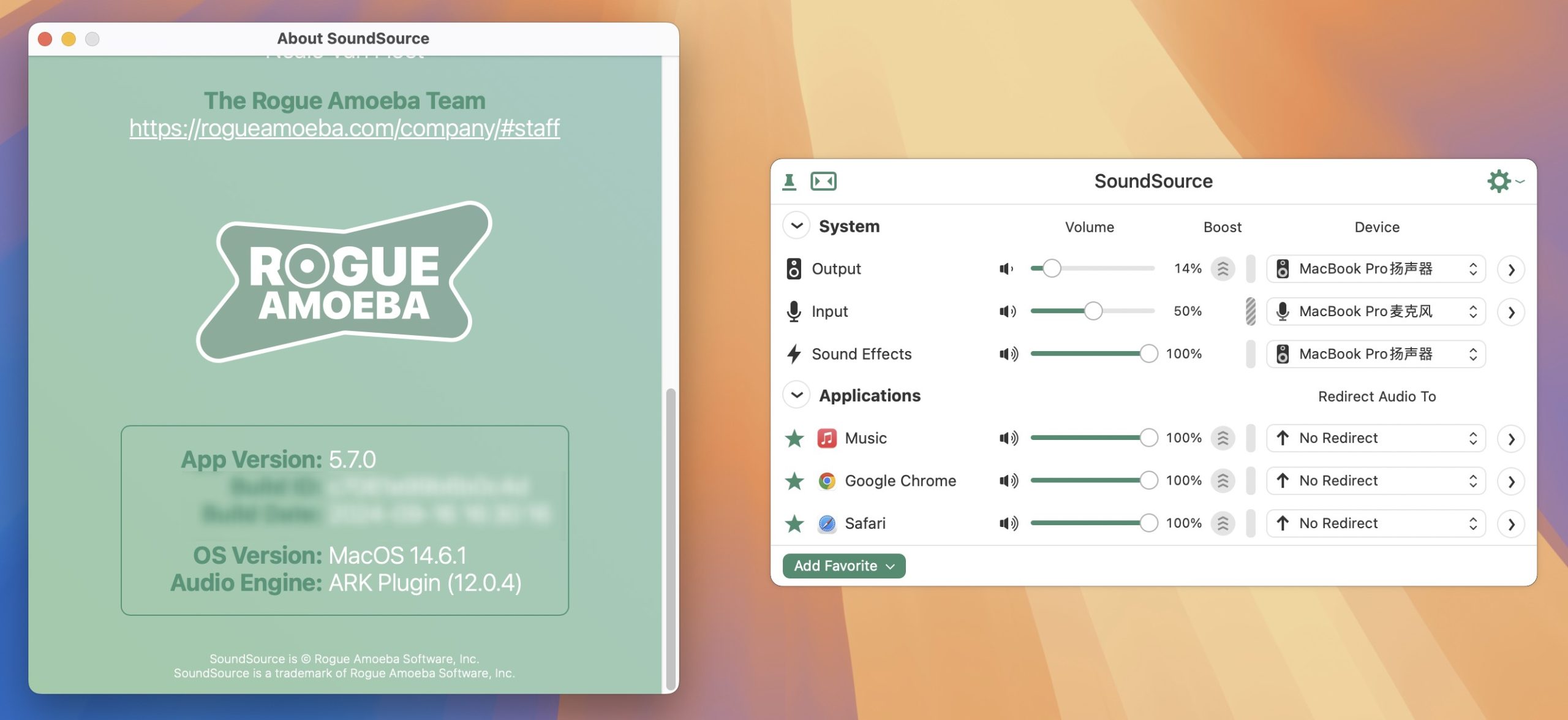This screenshot has height=720, width=1568.
Task: Mute Google Chrome volume
Action: 1008,480
